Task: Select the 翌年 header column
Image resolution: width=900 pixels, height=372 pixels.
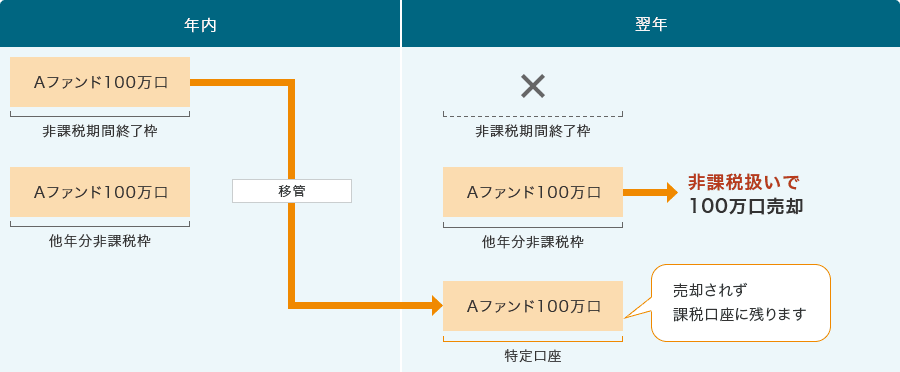Action: coord(651,24)
